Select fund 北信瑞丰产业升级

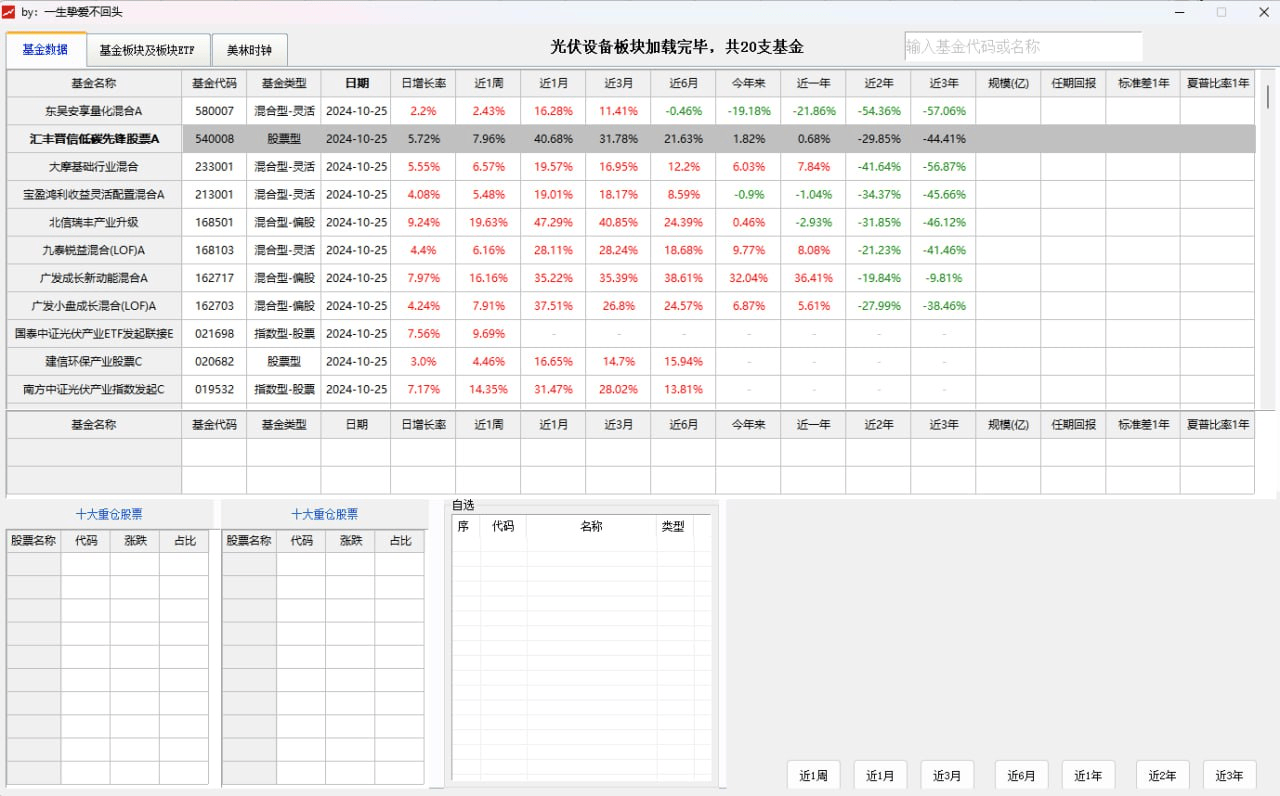[94, 223]
